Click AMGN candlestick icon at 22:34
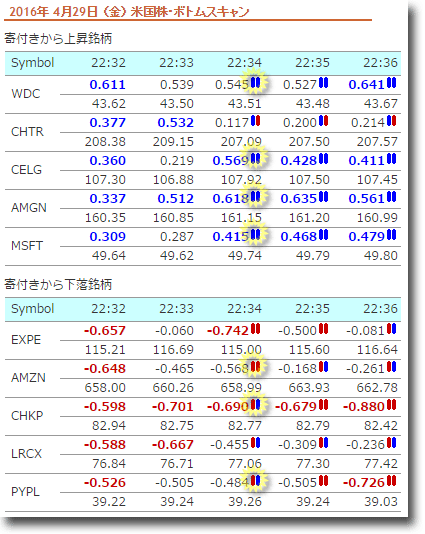Screen dimensions: 425x534 tap(255, 197)
